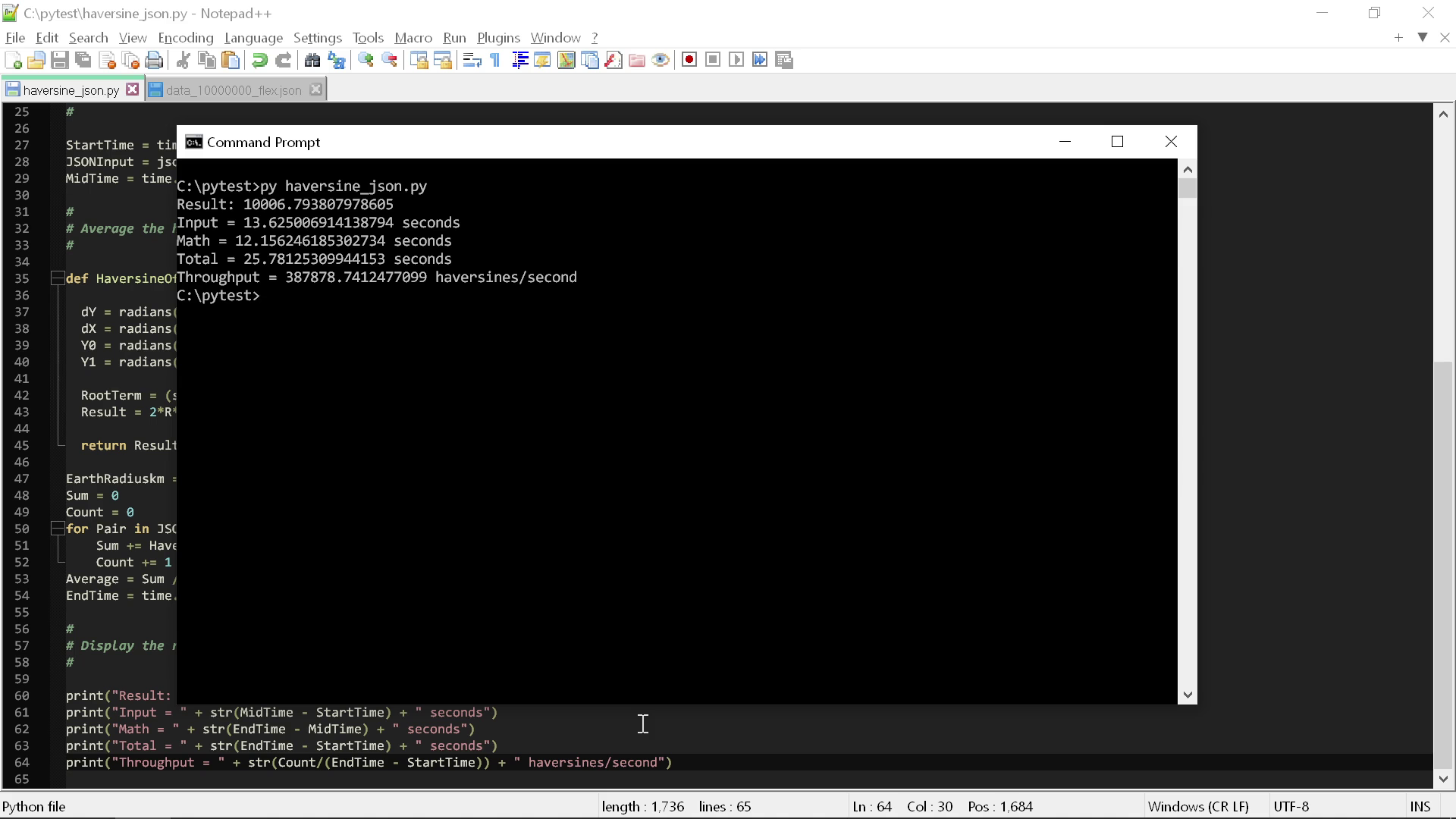Start macro recording with red record icon
Screen dimensions: 1456x819
[x=689, y=61]
